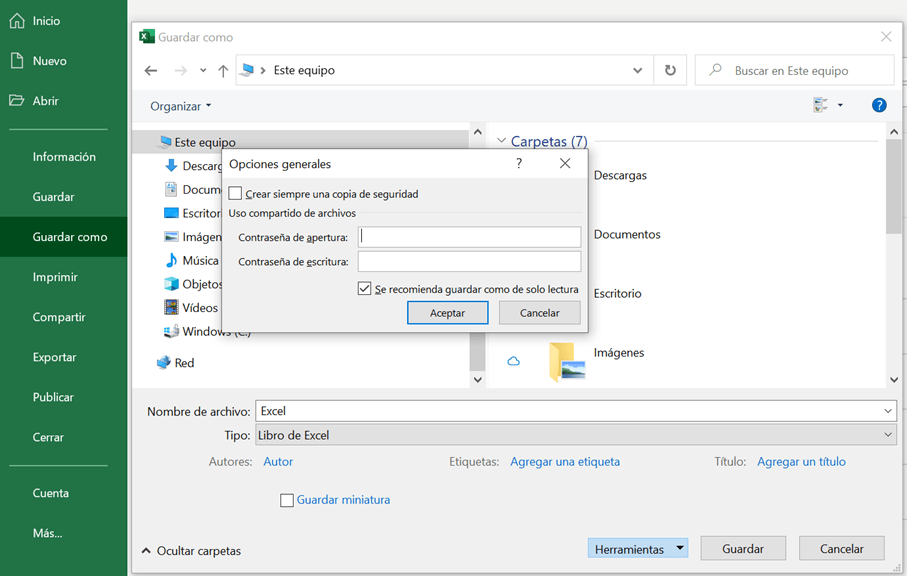The height and width of the screenshot is (576, 907).
Task: Uncheck Se recomienda guardar como de solo lectura
Action: [365, 289]
